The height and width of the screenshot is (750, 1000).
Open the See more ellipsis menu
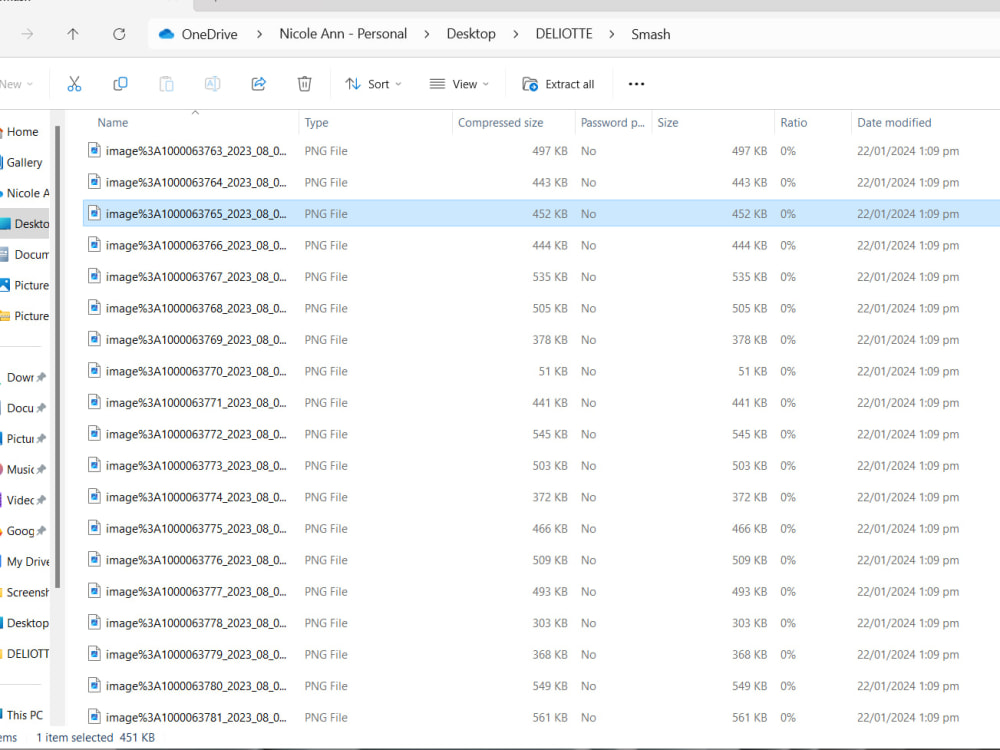(x=636, y=84)
